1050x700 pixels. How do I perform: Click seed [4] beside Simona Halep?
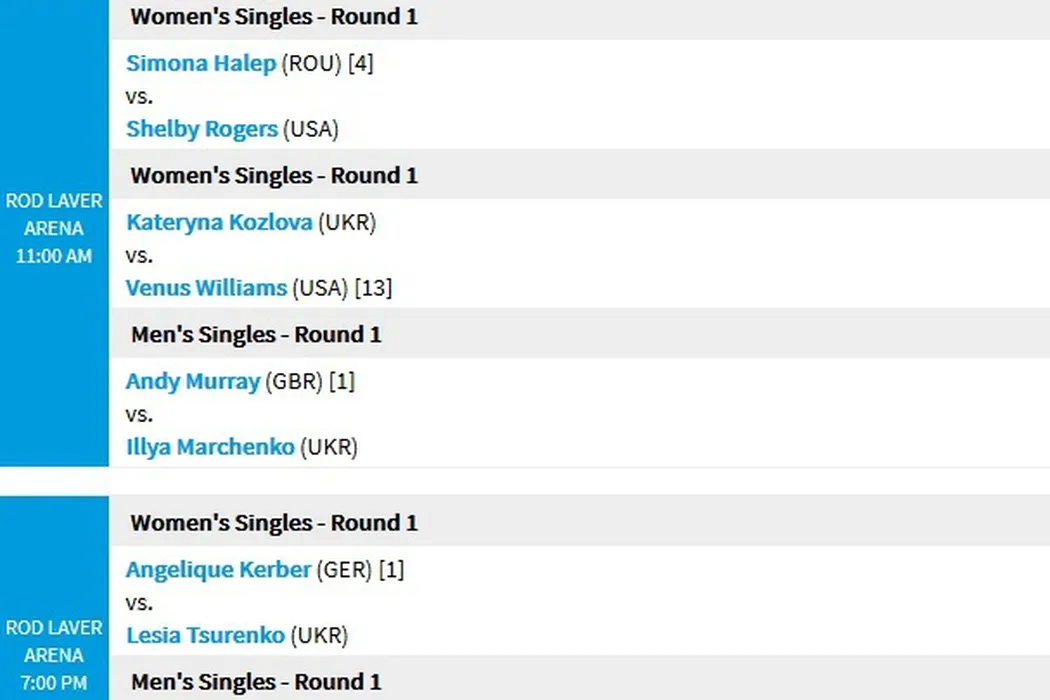[x=360, y=64]
